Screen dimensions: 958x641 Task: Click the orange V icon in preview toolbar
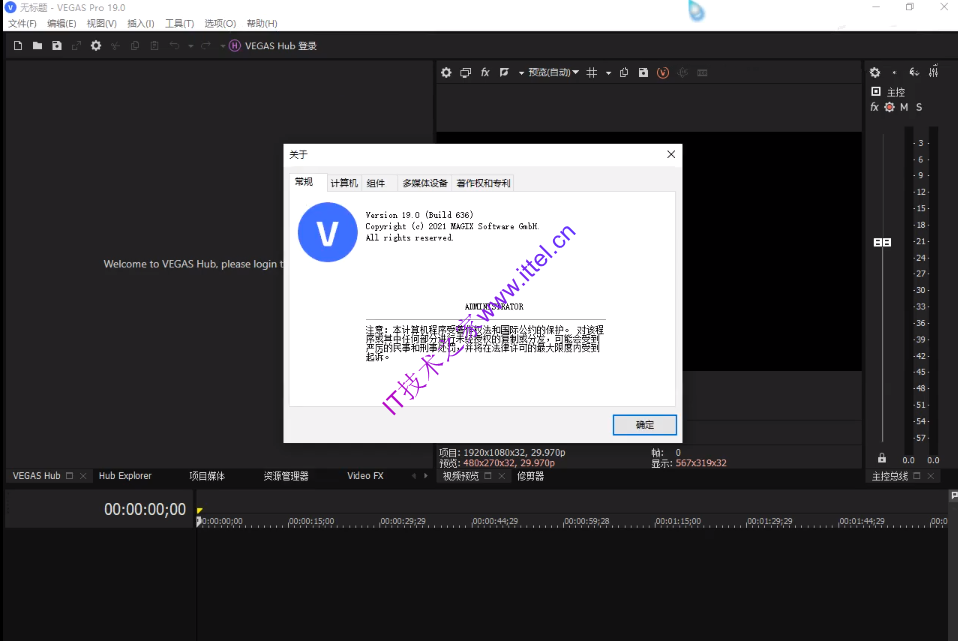[x=663, y=73]
